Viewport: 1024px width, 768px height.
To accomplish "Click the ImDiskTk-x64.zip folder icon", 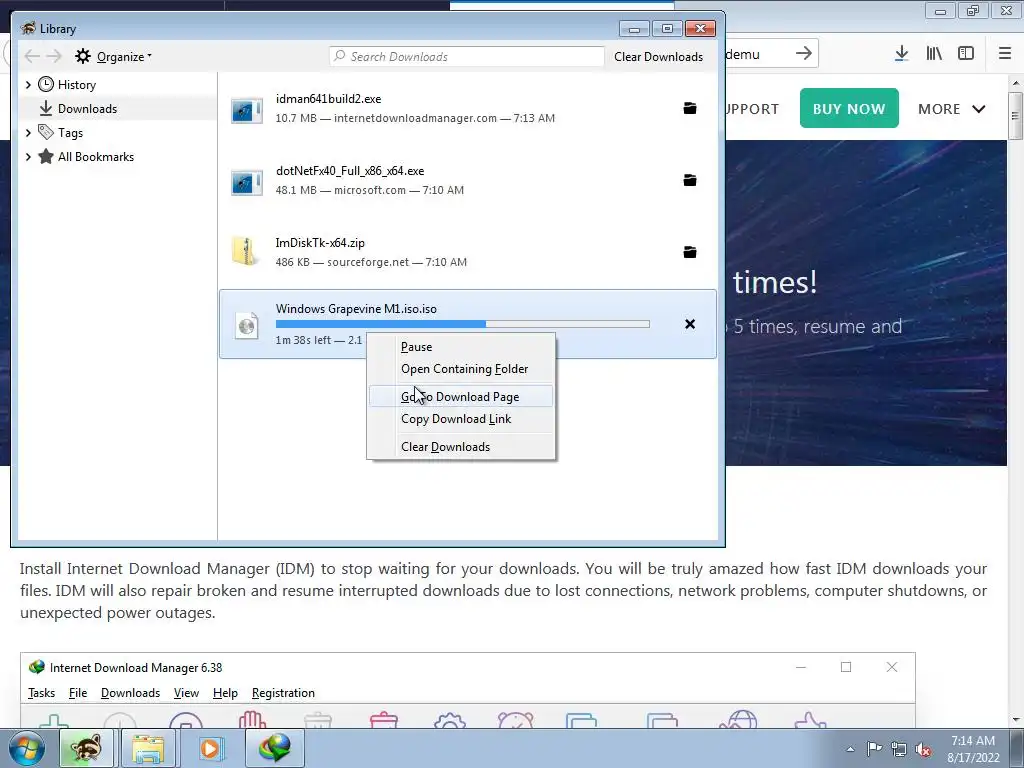I will click(x=246, y=252).
